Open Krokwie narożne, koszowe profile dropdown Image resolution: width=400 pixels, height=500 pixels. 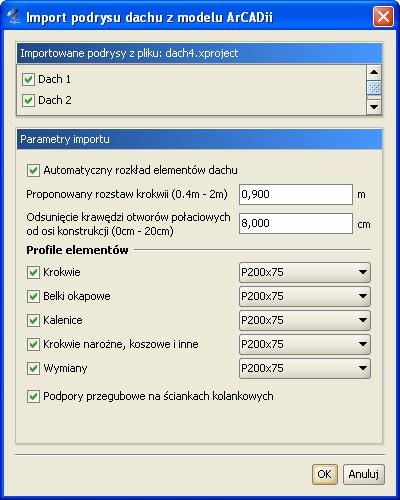coord(305,344)
